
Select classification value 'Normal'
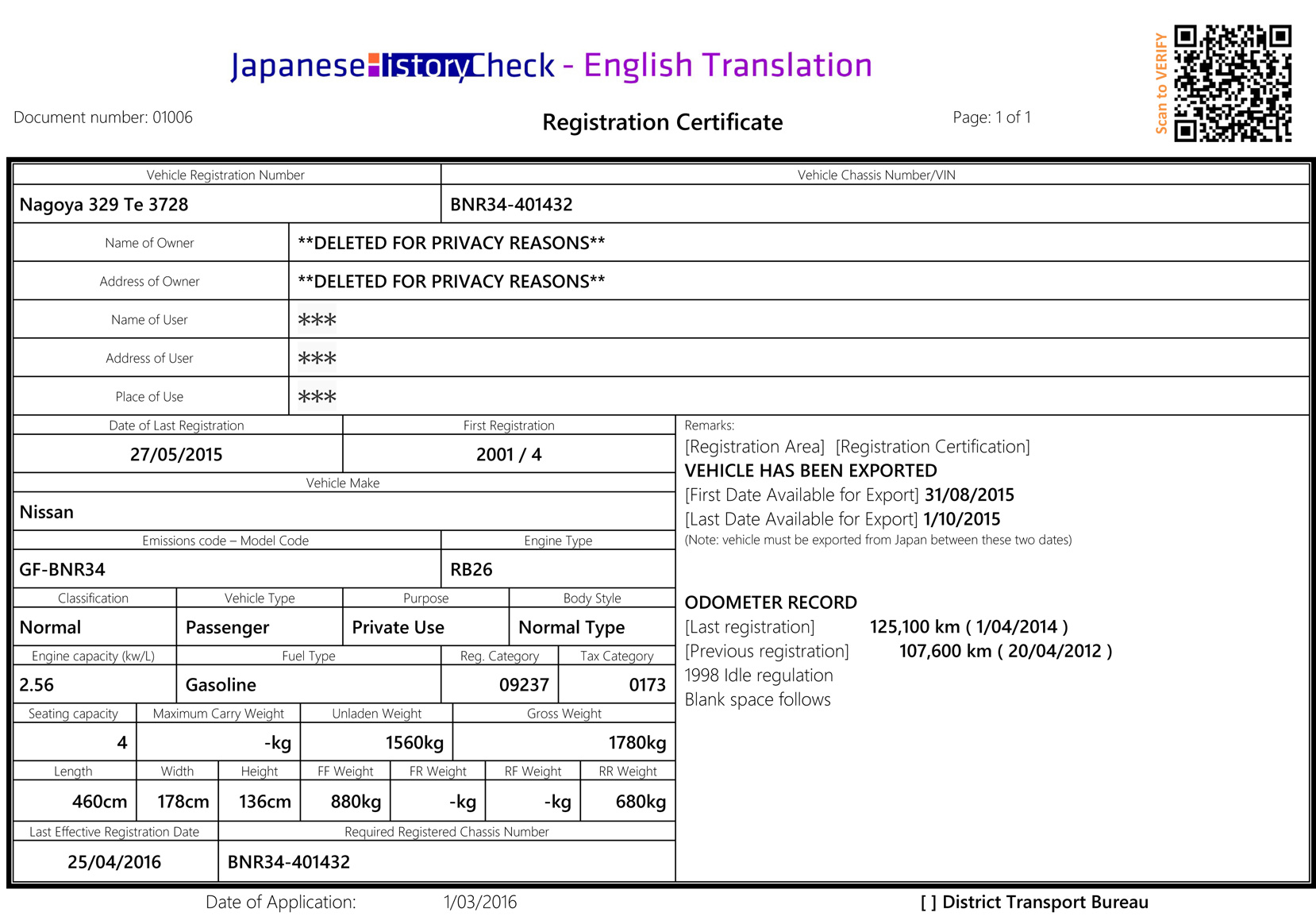coord(50,628)
